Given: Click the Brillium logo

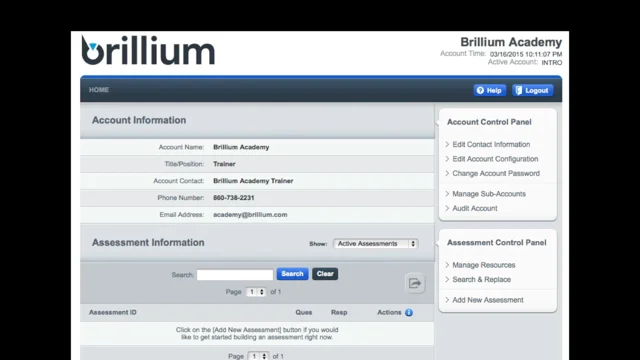Looking at the screenshot, I should [148, 50].
